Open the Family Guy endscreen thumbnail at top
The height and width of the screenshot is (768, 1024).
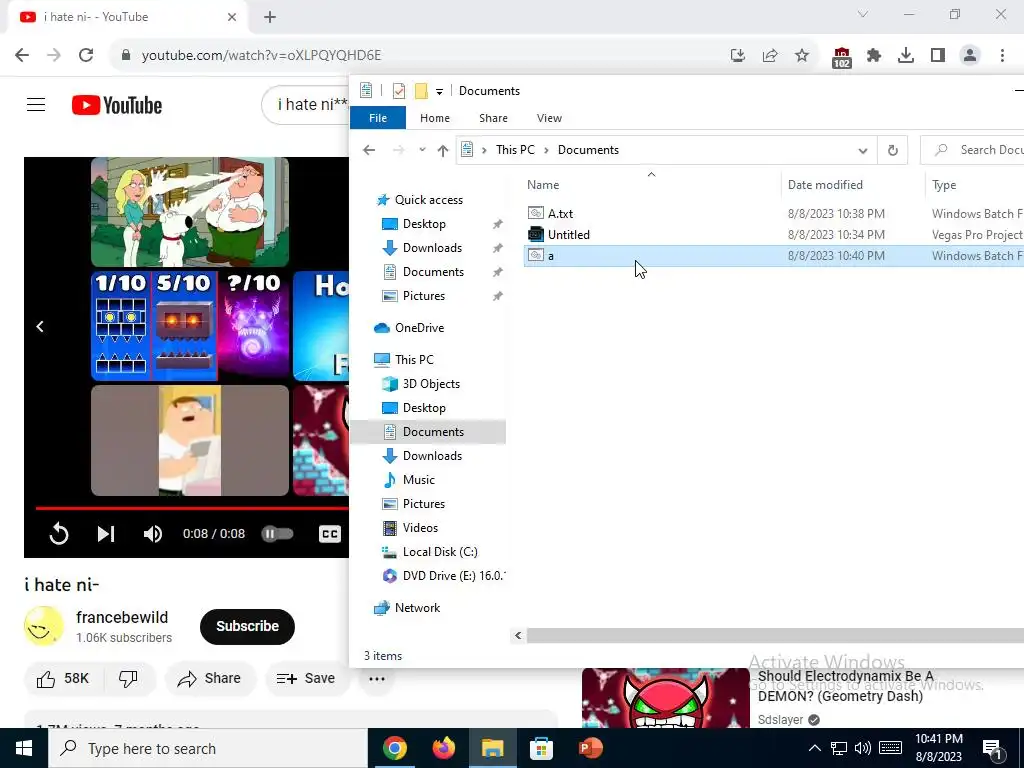click(x=190, y=212)
